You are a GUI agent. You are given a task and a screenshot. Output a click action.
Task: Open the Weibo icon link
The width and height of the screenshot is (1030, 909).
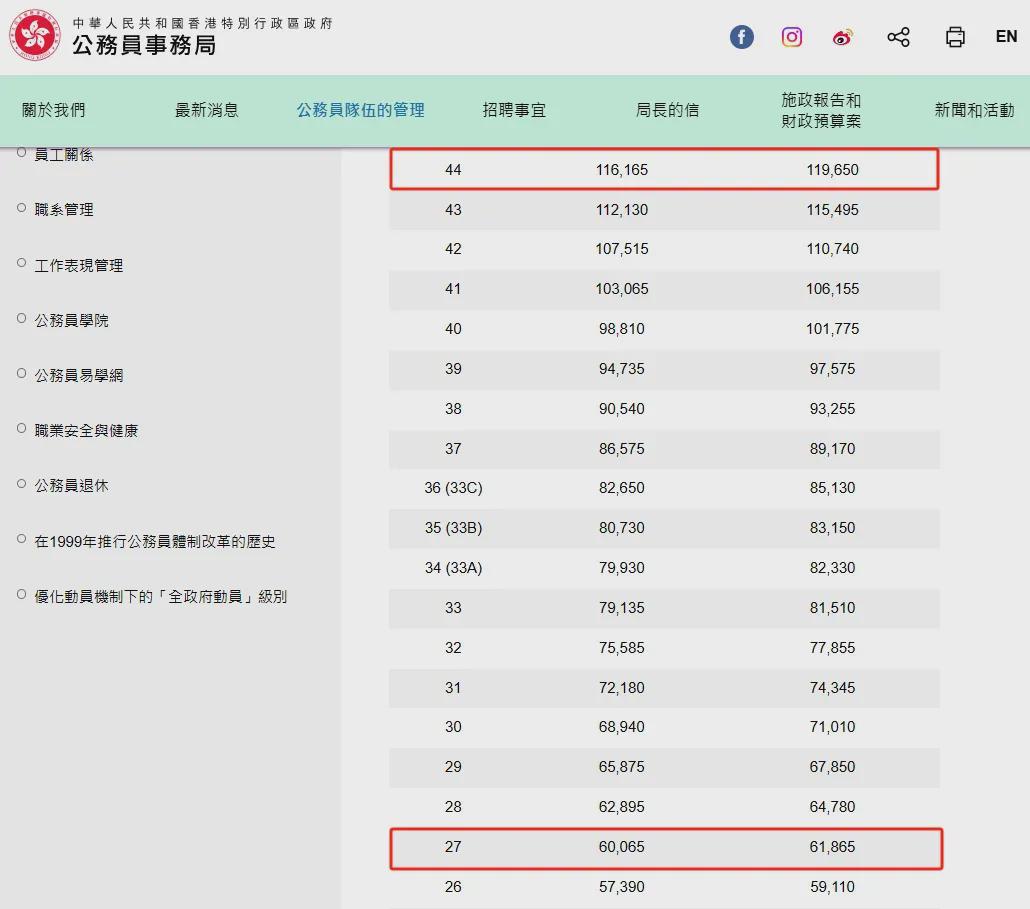click(843, 37)
